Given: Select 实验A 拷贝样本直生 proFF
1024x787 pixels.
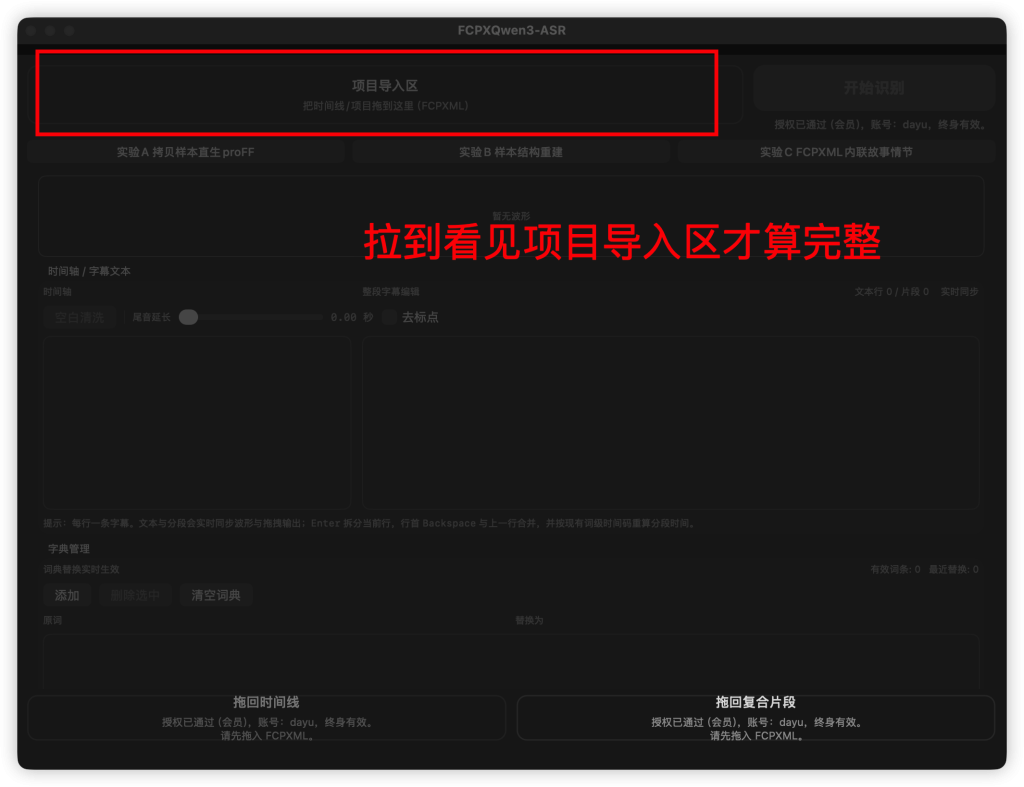Looking at the screenshot, I should (185, 152).
